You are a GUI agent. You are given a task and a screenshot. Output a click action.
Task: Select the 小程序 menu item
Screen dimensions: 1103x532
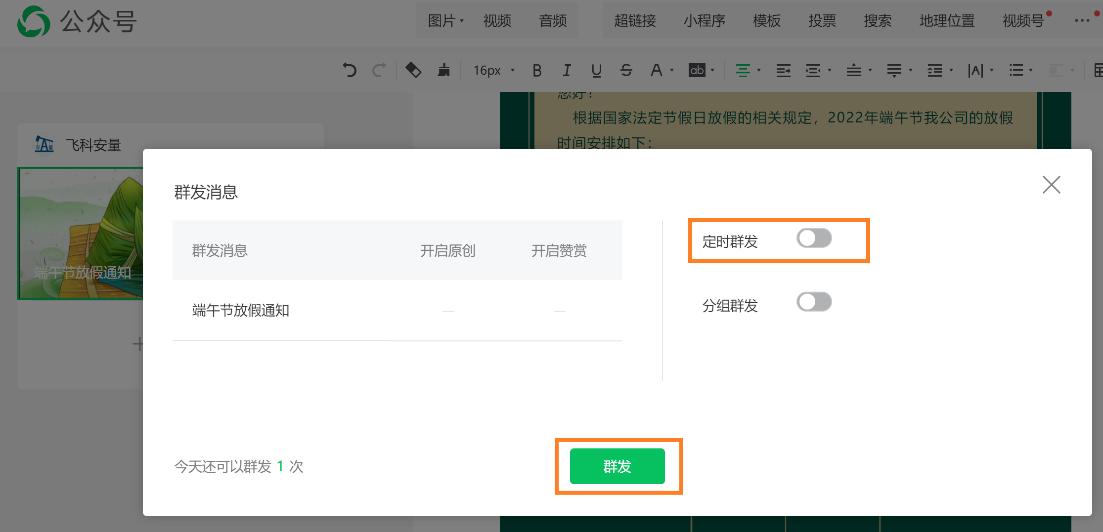(704, 21)
